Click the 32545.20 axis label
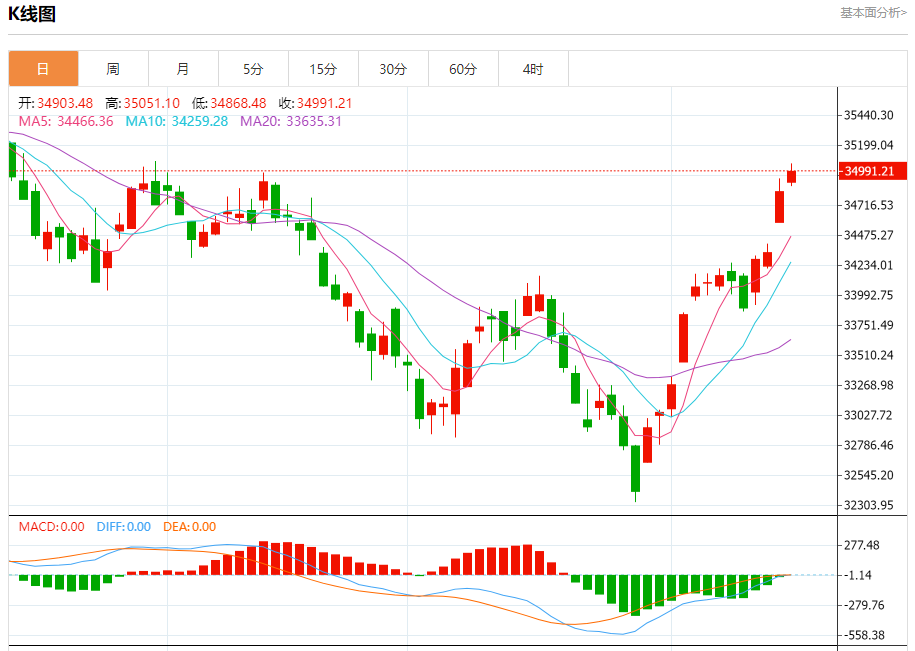Screen dimensions: 915x651 pyautogui.click(x=869, y=475)
